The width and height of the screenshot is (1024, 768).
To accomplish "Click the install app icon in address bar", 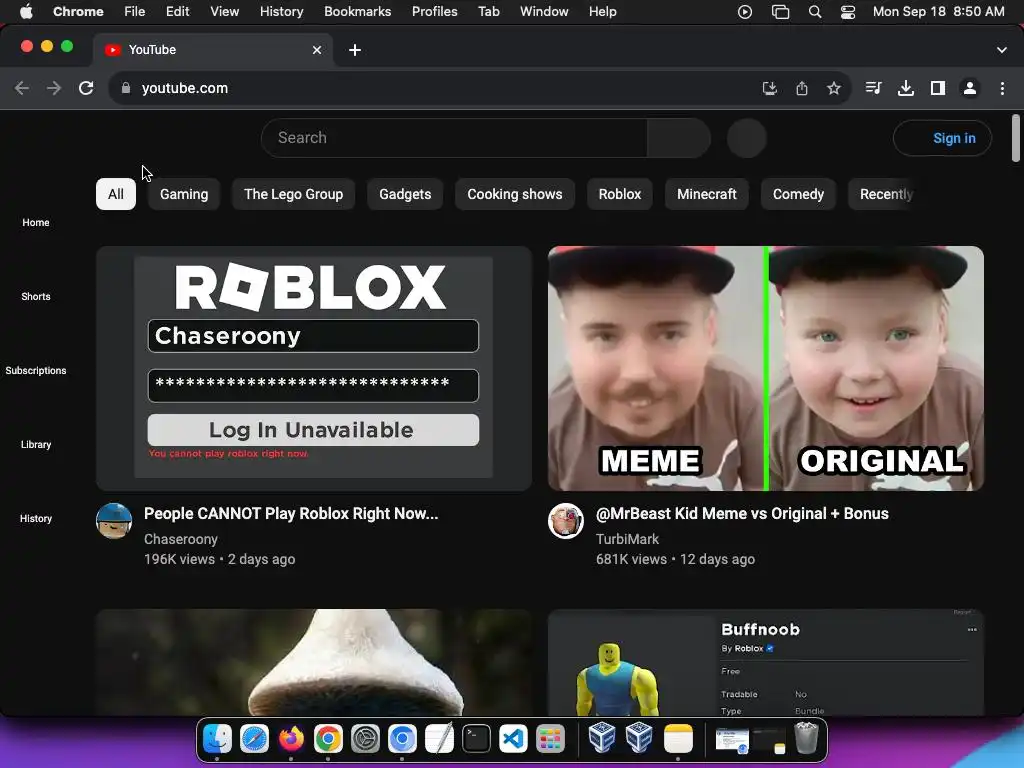I will (770, 88).
